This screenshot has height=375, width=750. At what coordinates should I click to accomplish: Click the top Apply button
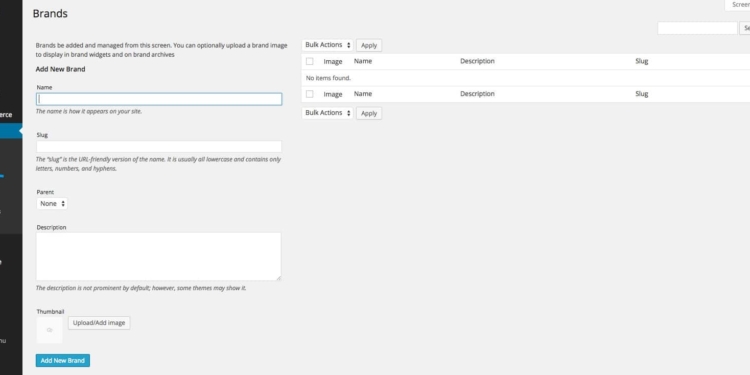click(369, 45)
